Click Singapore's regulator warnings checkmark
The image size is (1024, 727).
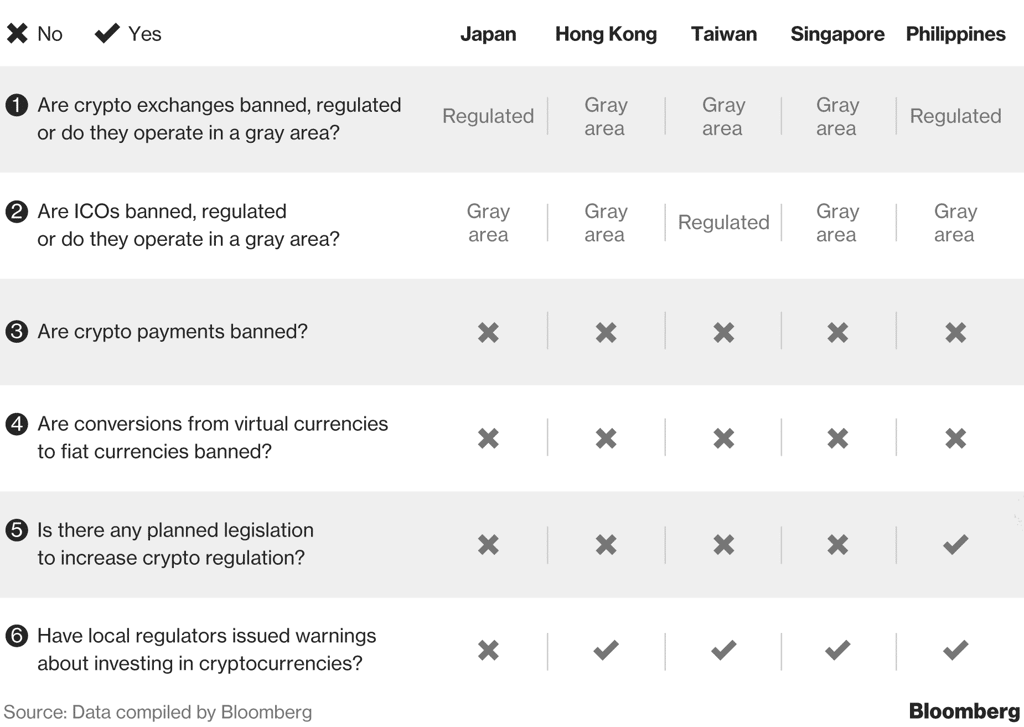point(838,650)
